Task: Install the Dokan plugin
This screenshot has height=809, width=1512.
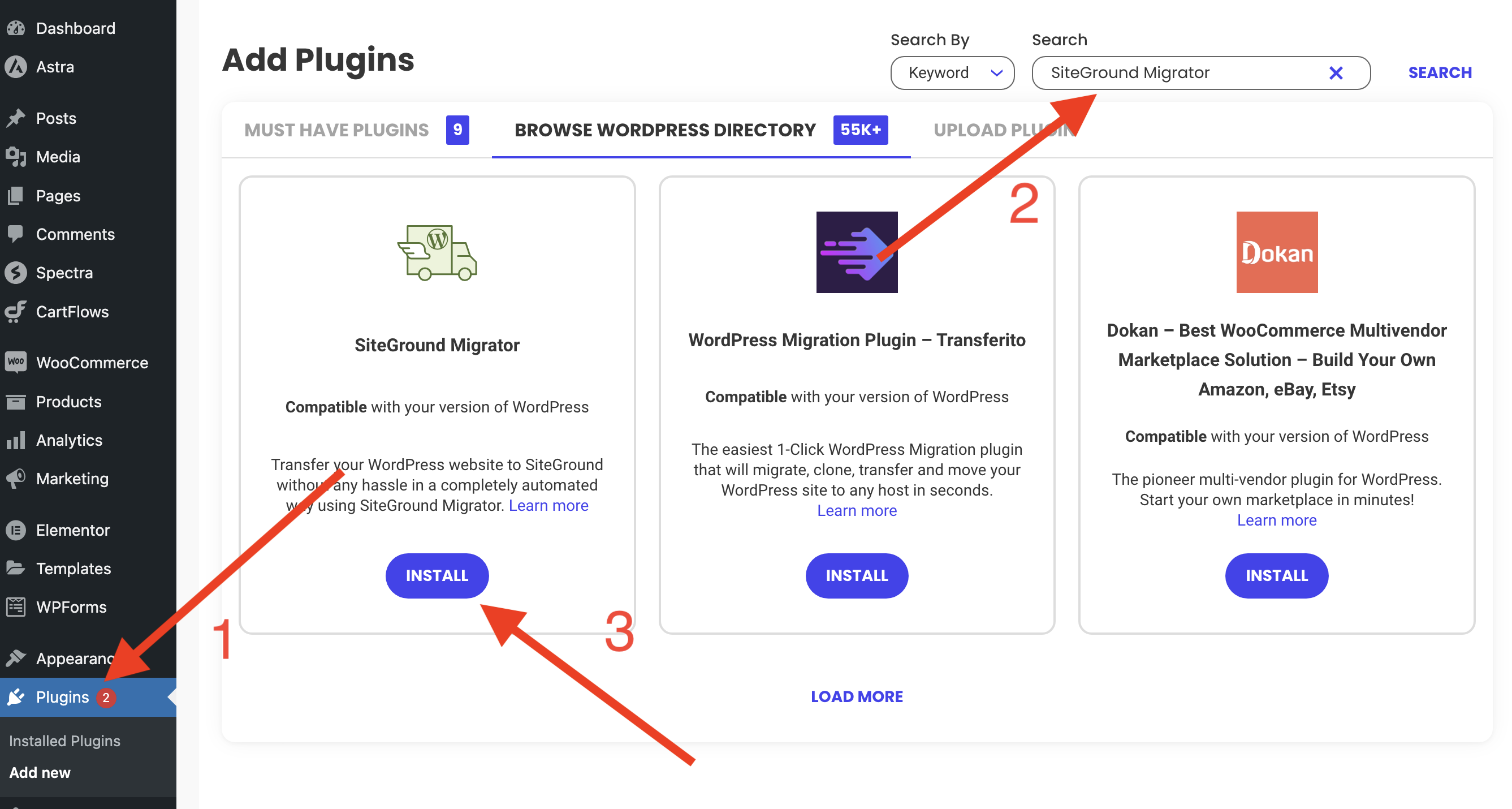Action: tap(1277, 575)
